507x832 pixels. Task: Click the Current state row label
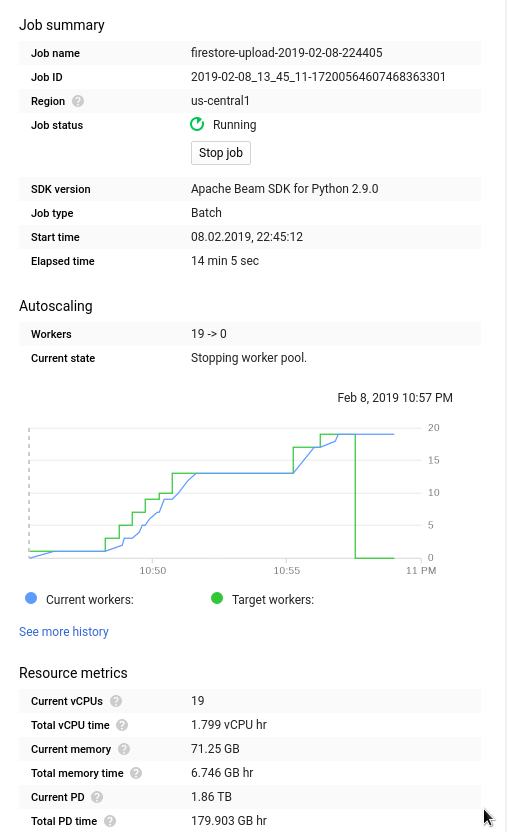[63, 358]
